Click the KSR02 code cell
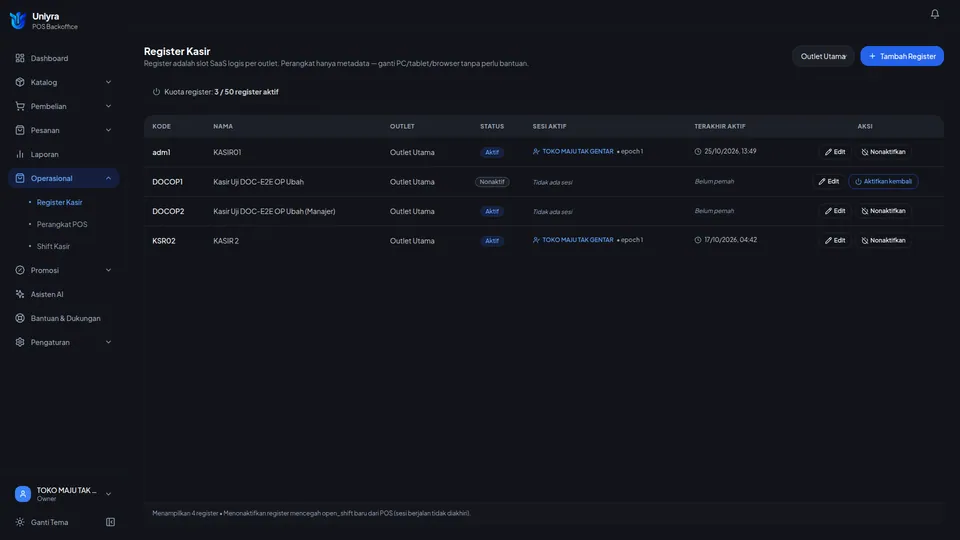The height and width of the screenshot is (540, 960). click(x=163, y=241)
